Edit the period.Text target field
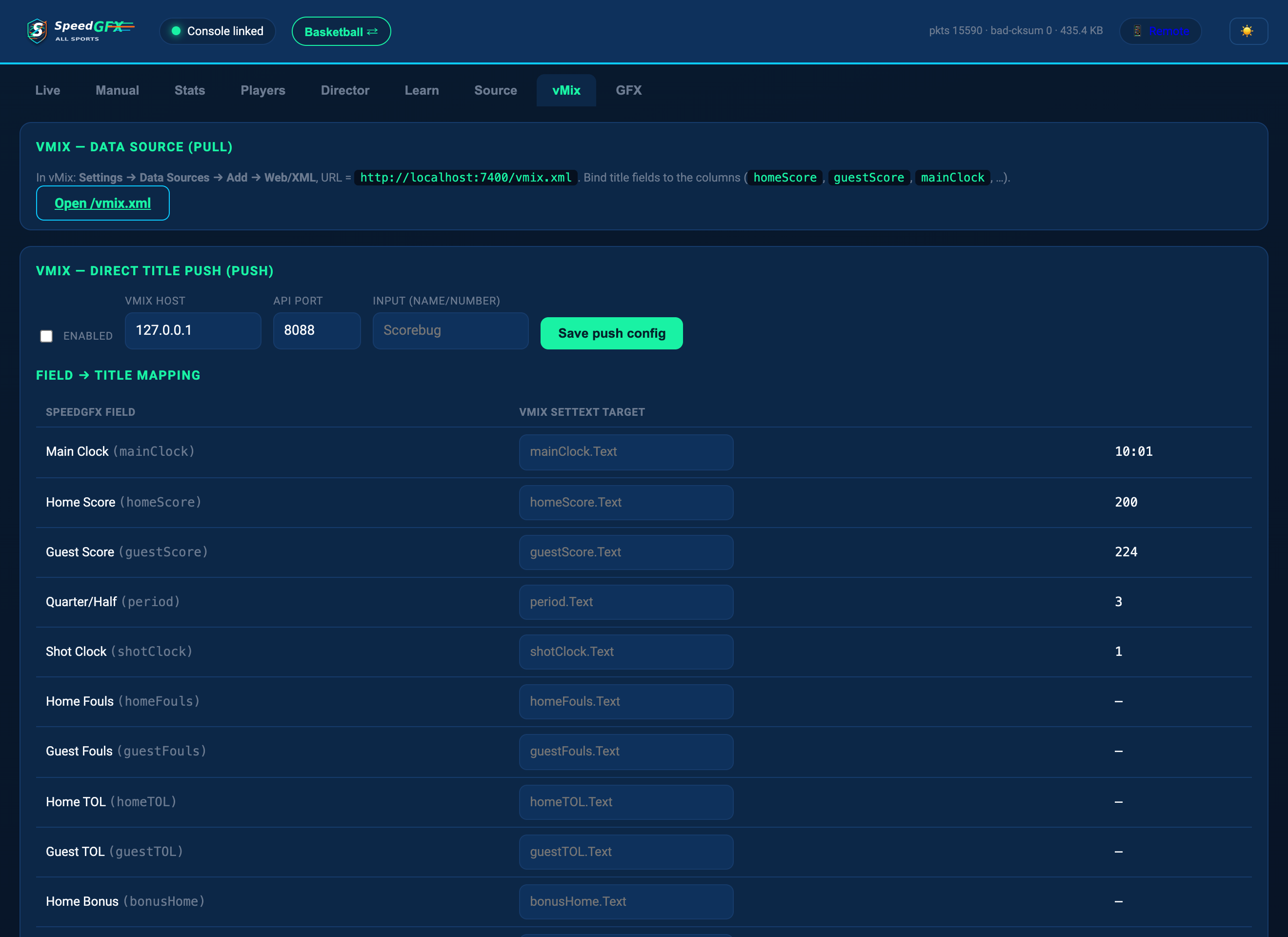This screenshot has height=937, width=1288. 626,602
